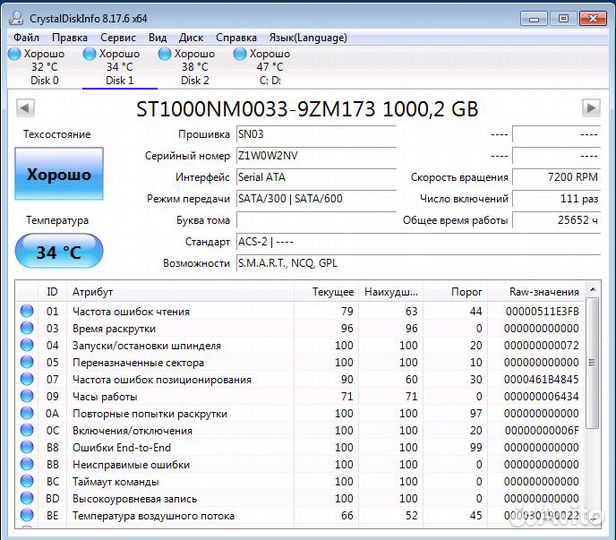Click the status icon for attribute 03
Image resolution: width=616 pixels, height=540 pixels.
(27, 328)
